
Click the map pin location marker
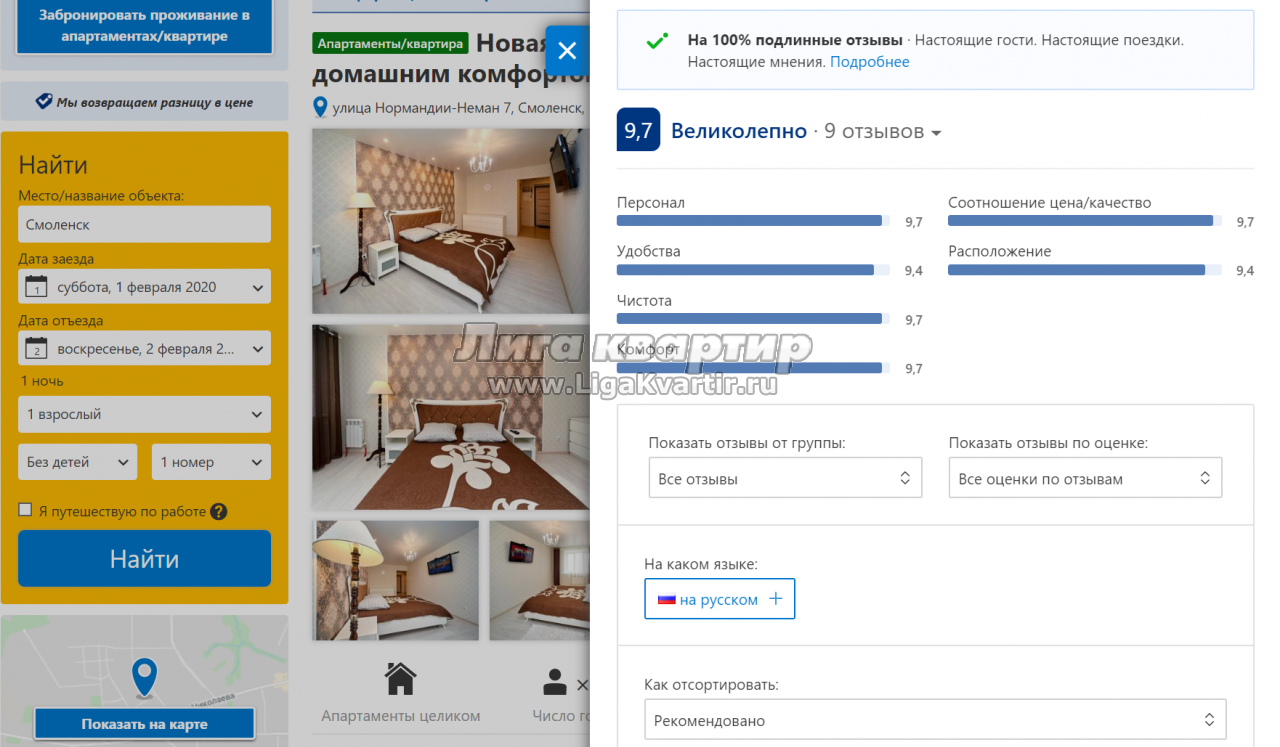pyautogui.click(x=145, y=677)
